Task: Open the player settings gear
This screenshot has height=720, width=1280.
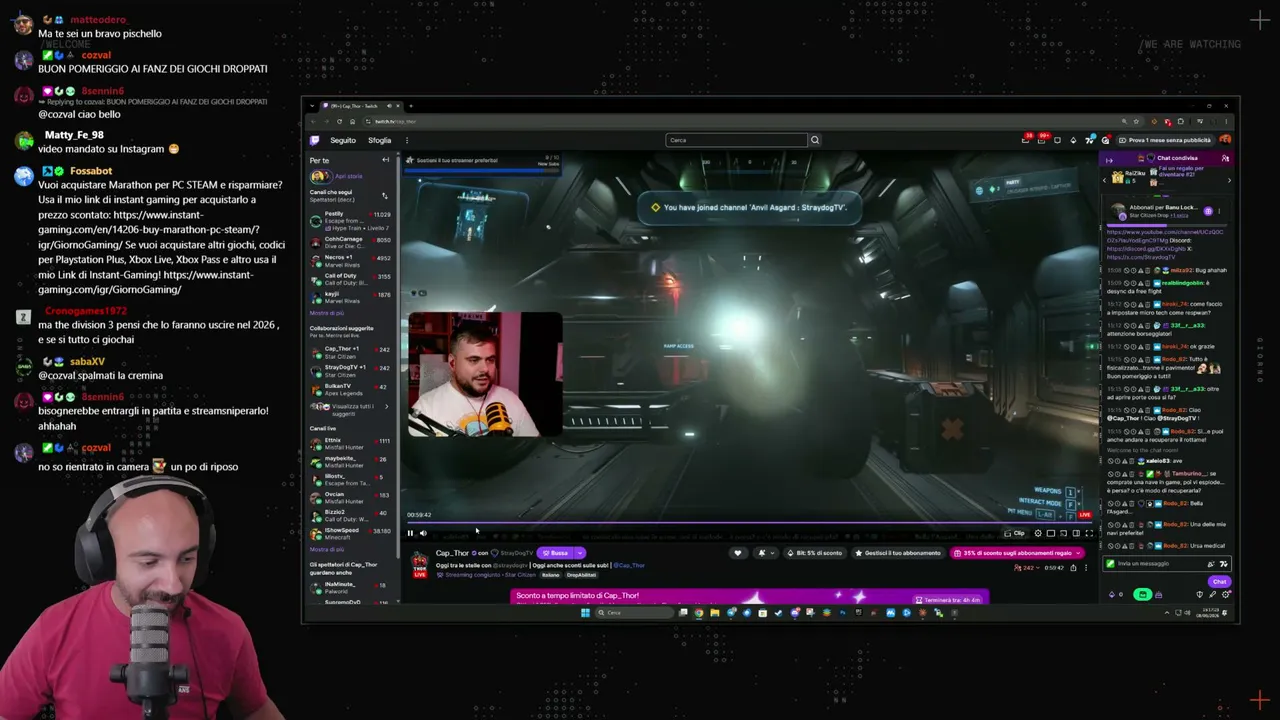Action: coord(1037,533)
